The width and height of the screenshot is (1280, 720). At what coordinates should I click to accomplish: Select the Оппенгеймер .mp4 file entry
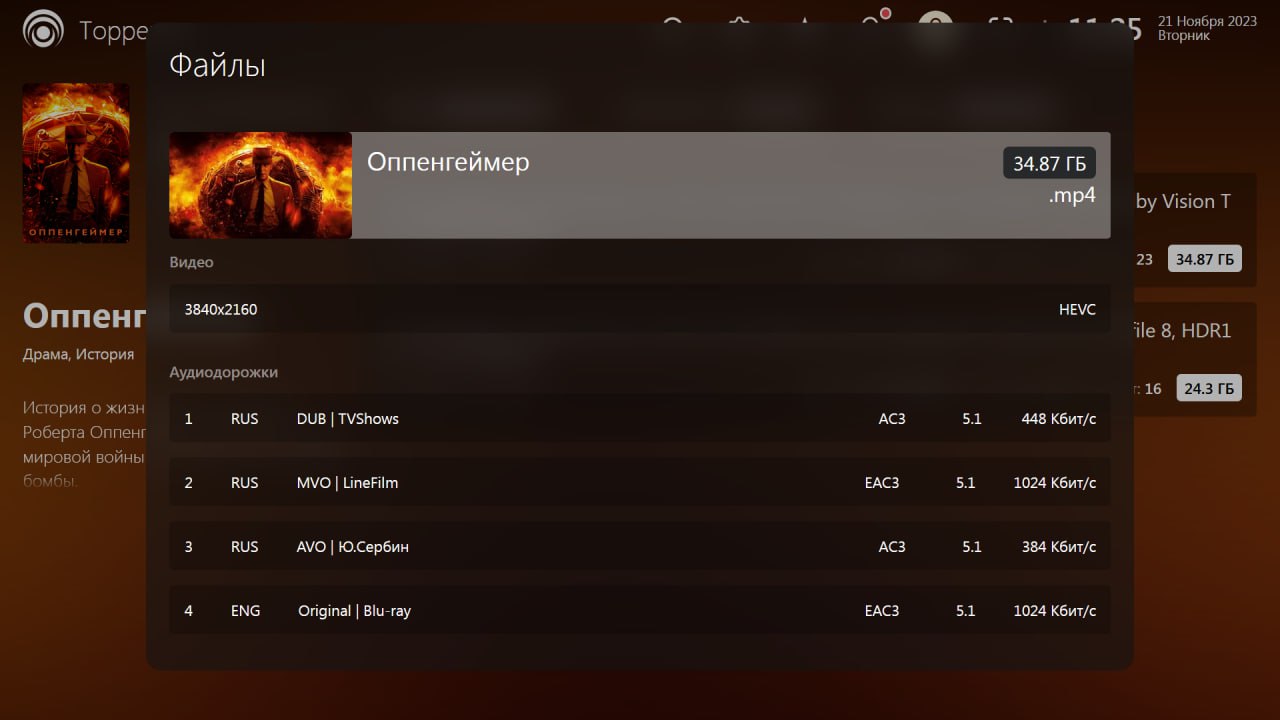click(639, 185)
